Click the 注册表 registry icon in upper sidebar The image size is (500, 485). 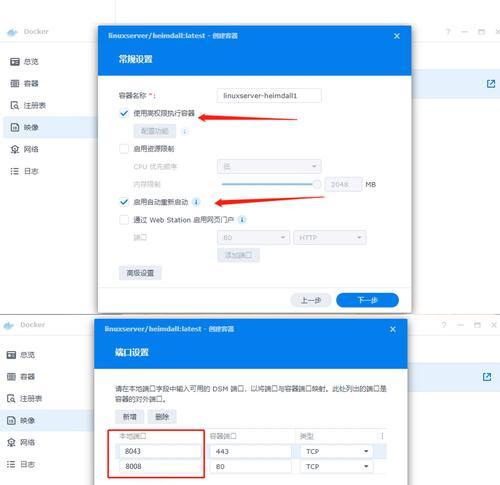click(15, 105)
